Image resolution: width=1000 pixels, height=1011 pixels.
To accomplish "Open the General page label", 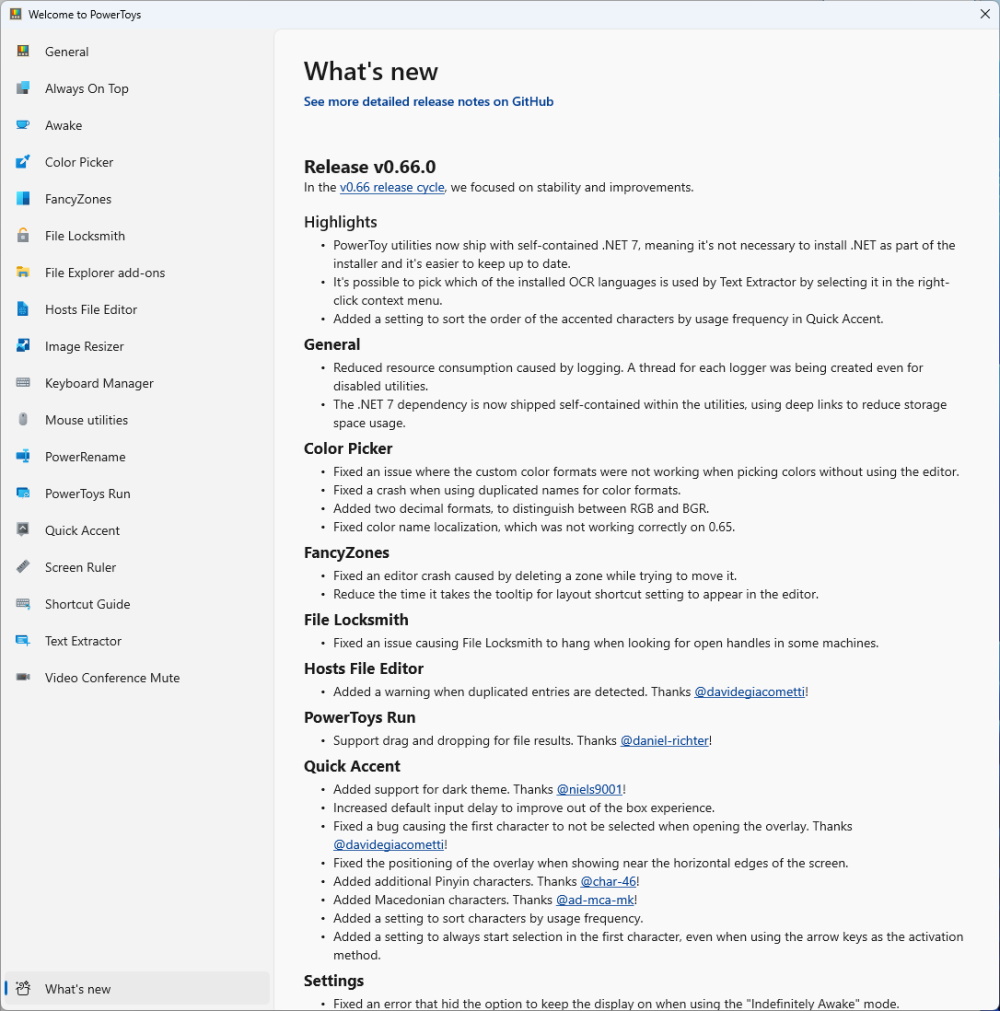I will (67, 52).
